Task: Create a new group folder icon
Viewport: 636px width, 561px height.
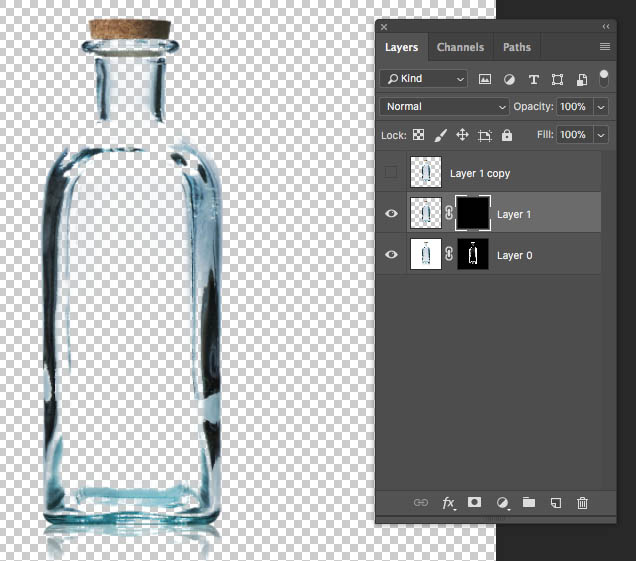Action: point(529,502)
